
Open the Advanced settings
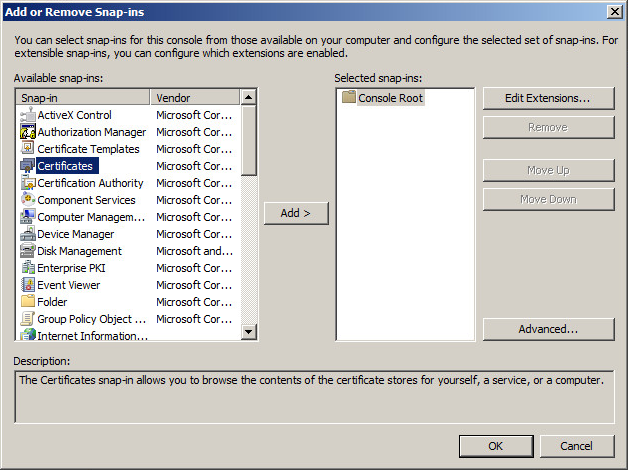click(548, 329)
